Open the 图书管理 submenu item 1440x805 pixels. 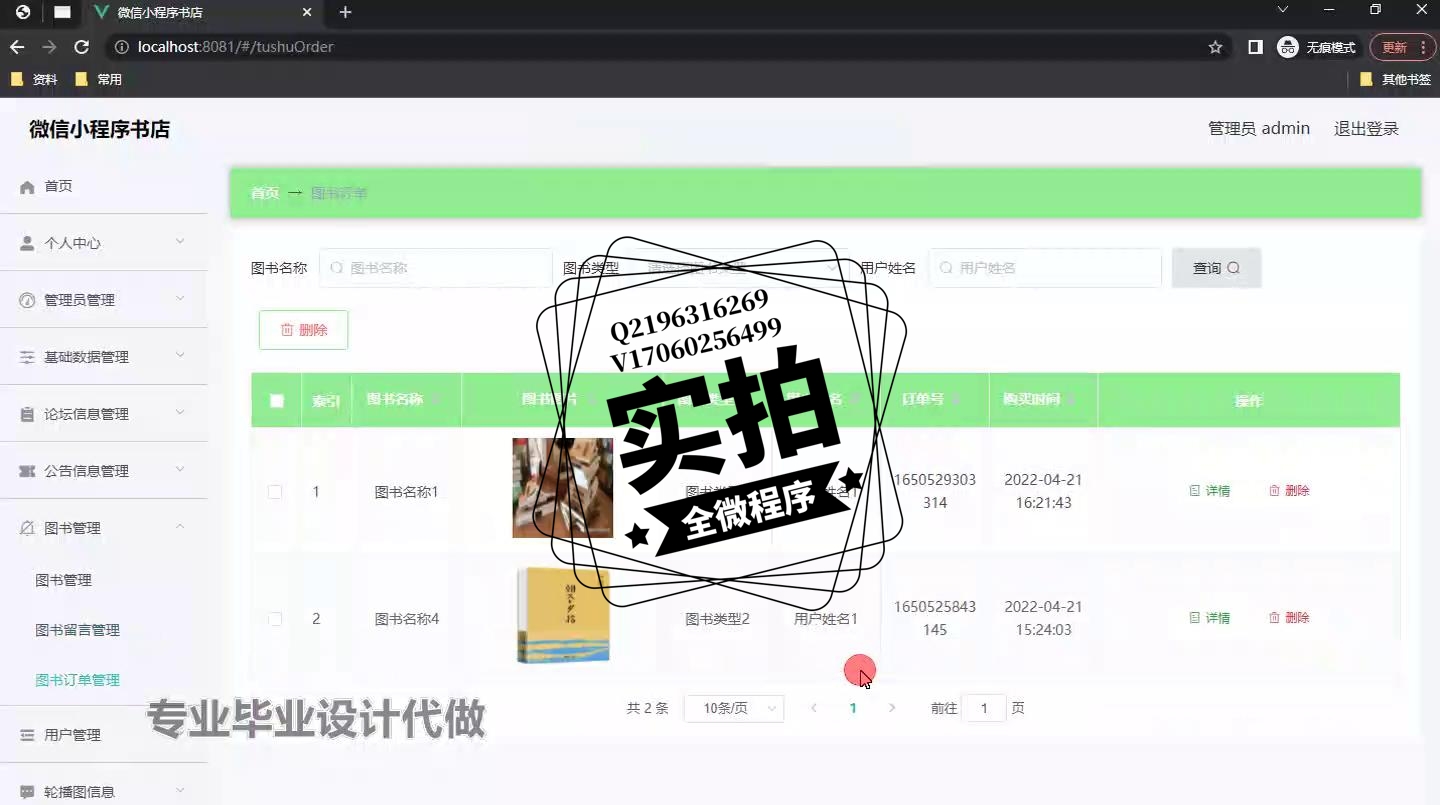pyautogui.click(x=63, y=580)
